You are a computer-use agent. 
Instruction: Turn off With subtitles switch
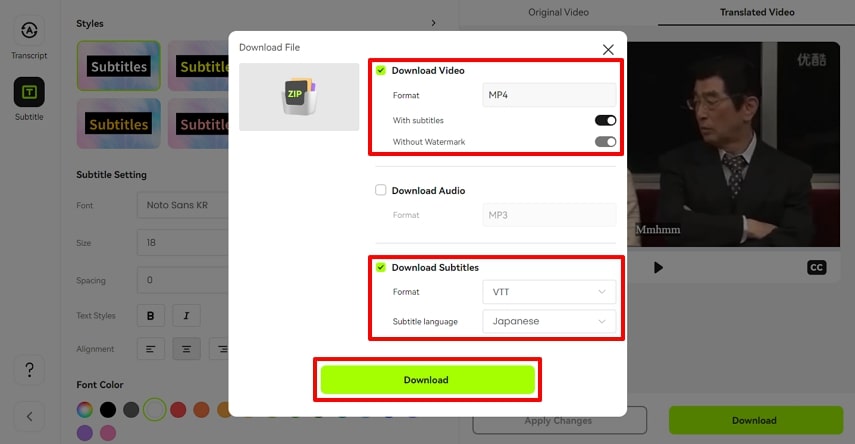tap(605, 121)
